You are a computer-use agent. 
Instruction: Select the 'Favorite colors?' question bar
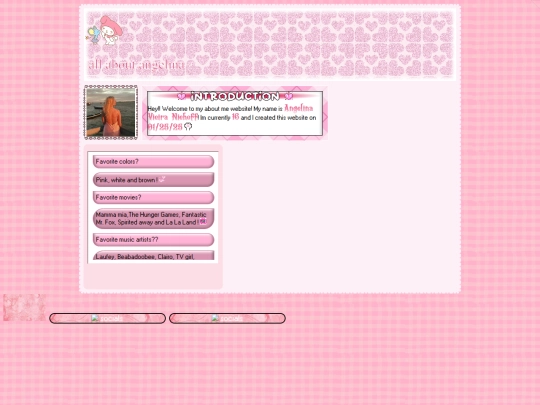153,162
